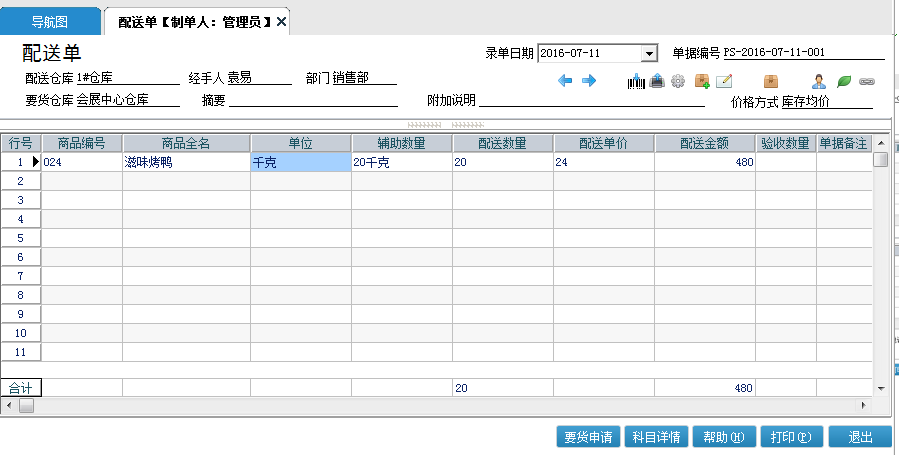Select row 1 配送单价 cell showing 24

(604, 162)
